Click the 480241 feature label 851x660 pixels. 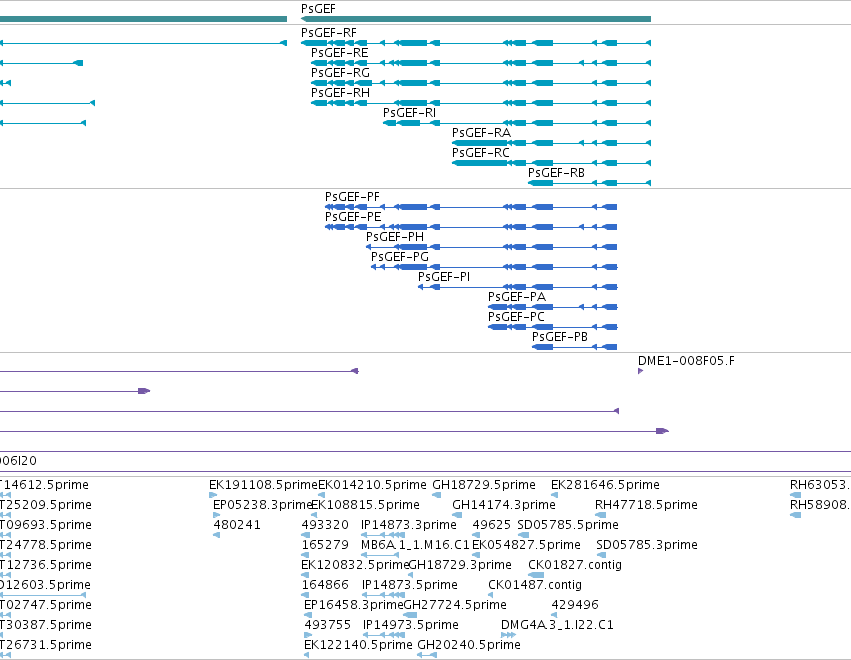tap(237, 525)
